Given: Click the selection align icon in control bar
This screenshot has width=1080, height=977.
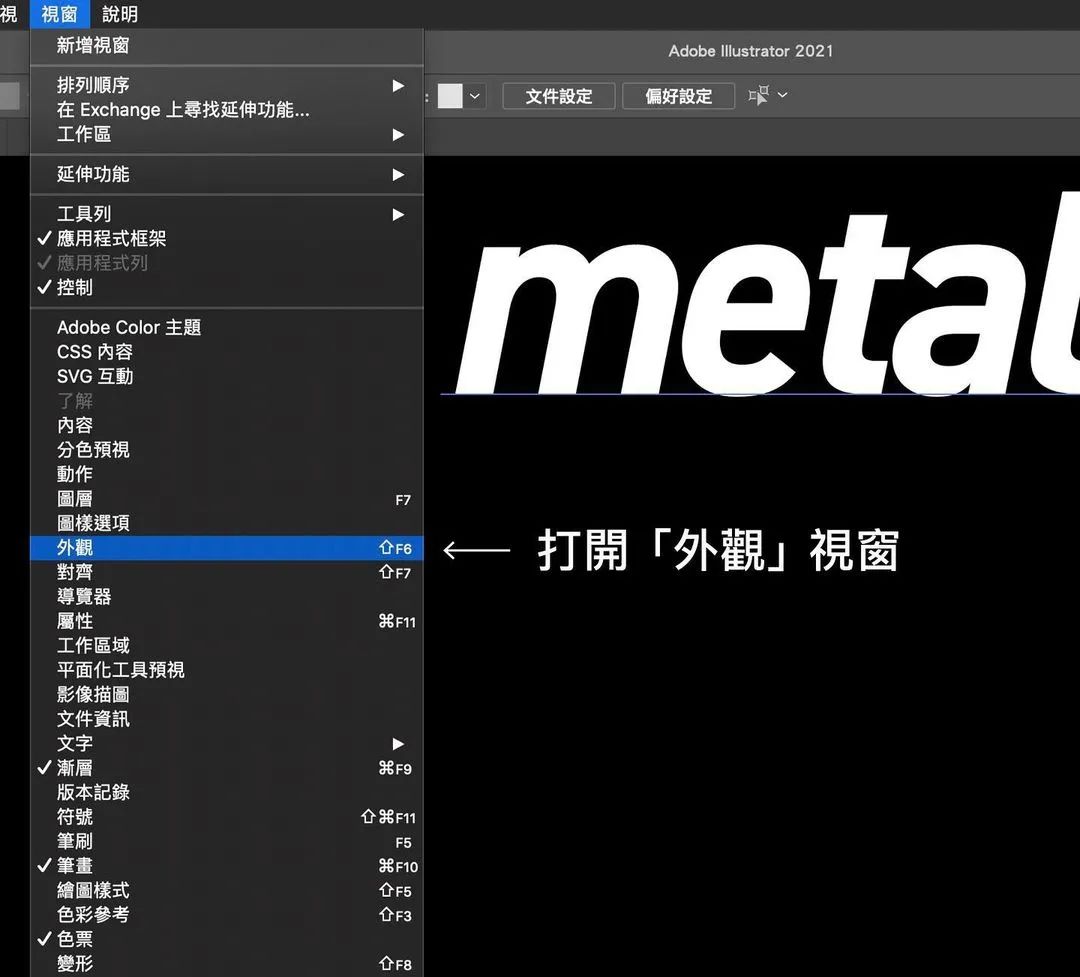Looking at the screenshot, I should [759, 95].
